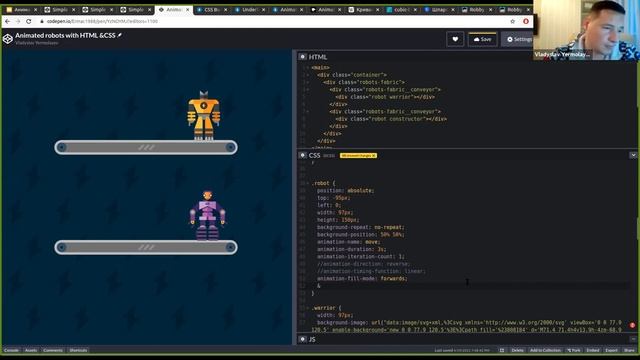
Task: Fold the second robots-fabric__conveyor div
Action: (x=308, y=112)
